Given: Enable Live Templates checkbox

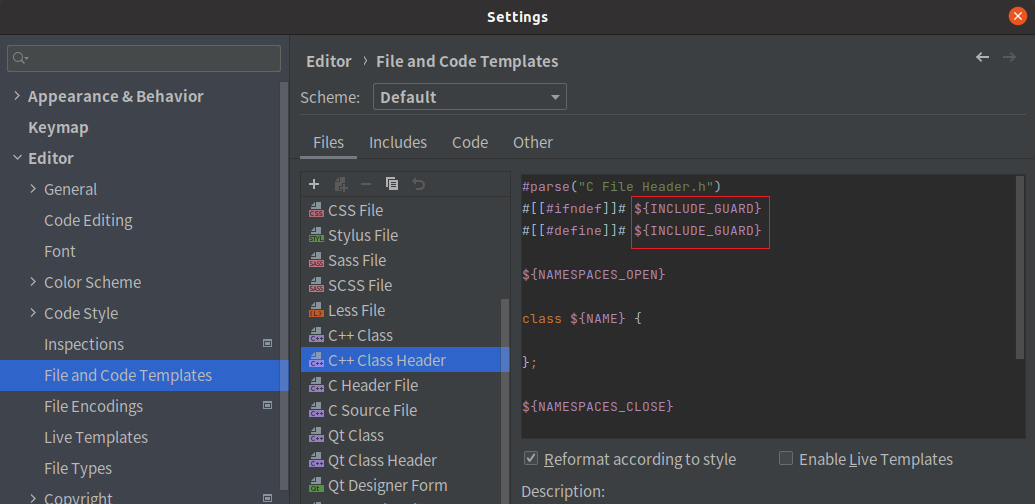Looking at the screenshot, I should [785, 458].
